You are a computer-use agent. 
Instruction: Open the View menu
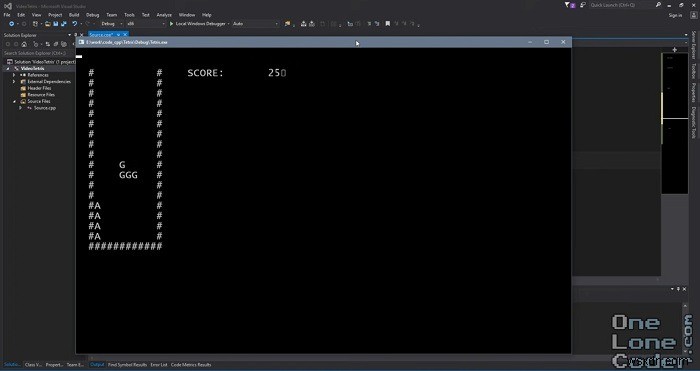tap(36, 15)
